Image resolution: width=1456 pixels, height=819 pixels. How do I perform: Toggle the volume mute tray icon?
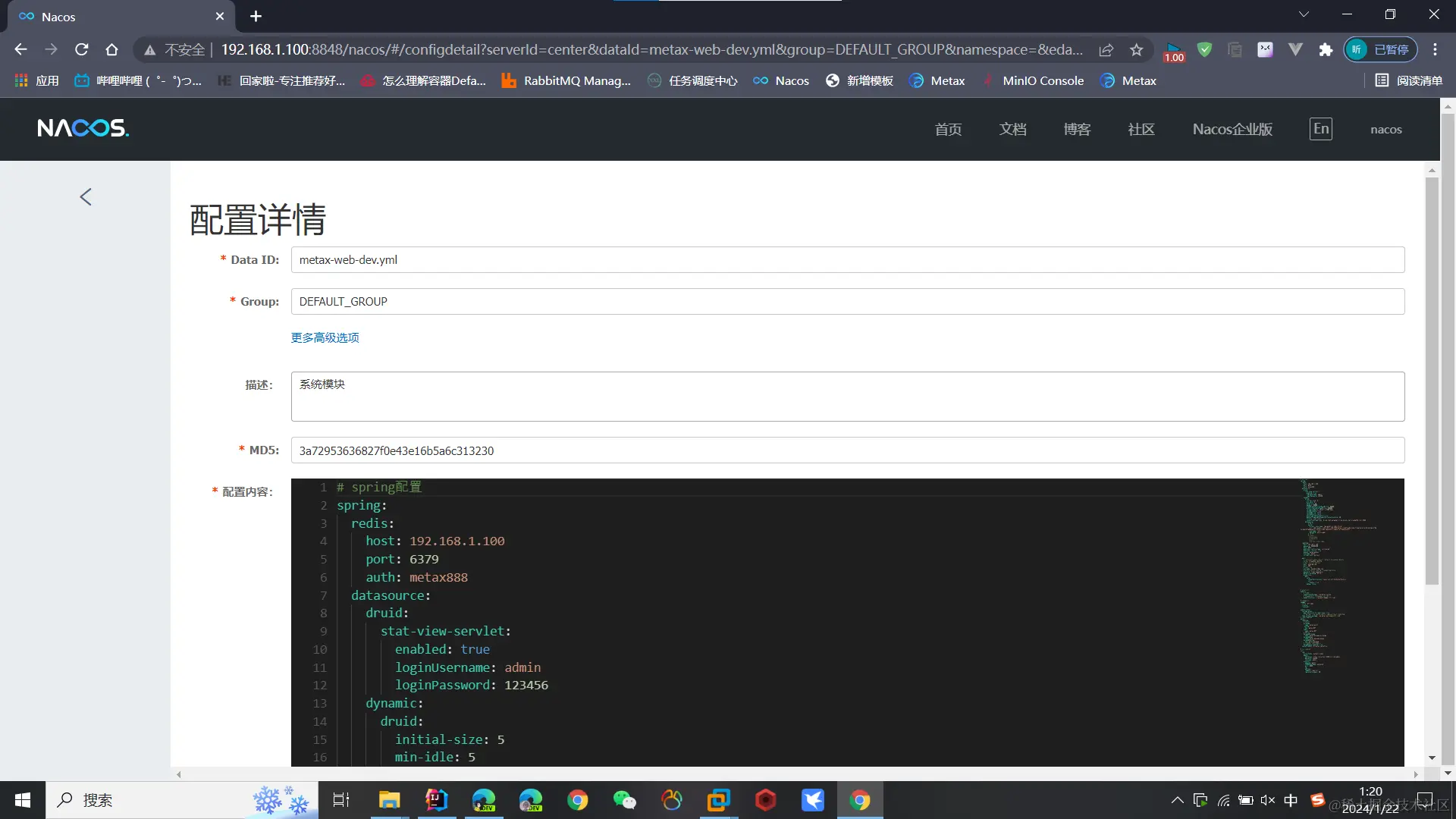click(1268, 800)
